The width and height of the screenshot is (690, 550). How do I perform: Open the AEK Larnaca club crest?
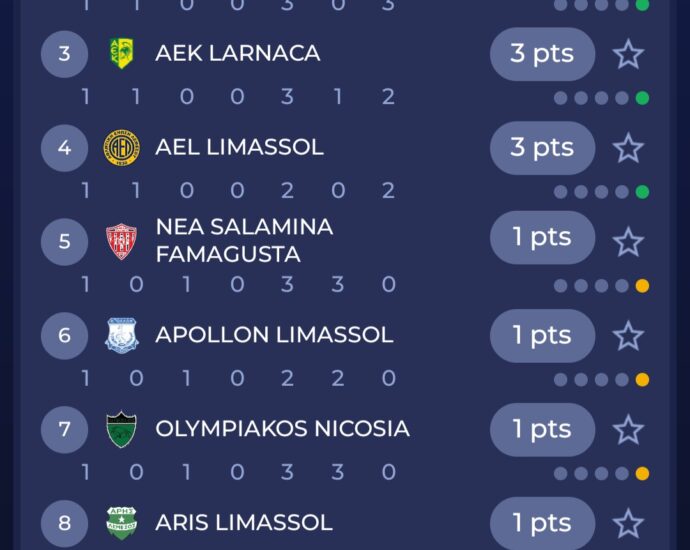[x=121, y=54]
